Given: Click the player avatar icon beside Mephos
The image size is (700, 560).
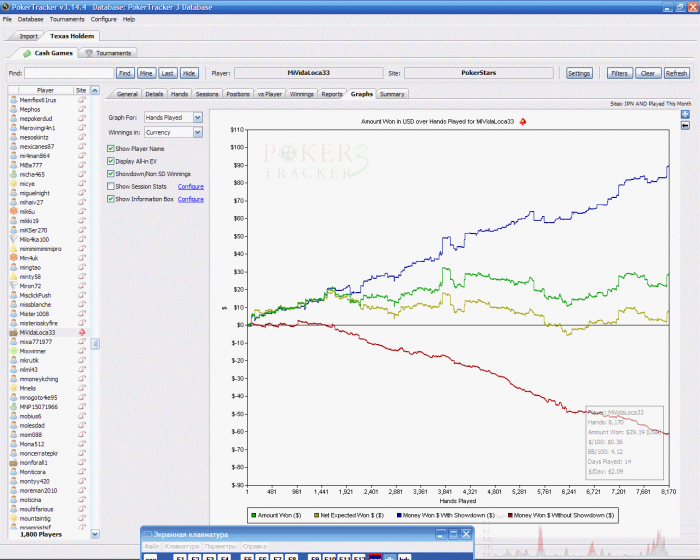Looking at the screenshot, I should pyautogui.click(x=14, y=109).
